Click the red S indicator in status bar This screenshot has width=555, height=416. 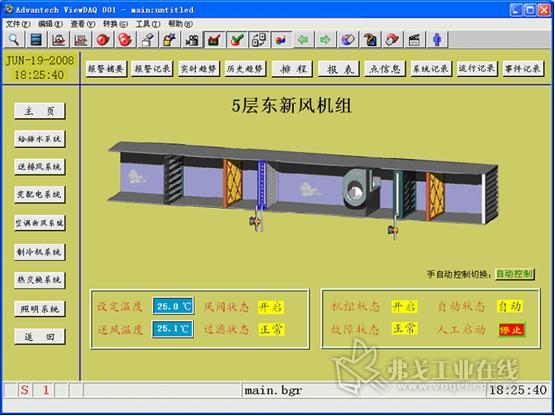pos(25,390)
